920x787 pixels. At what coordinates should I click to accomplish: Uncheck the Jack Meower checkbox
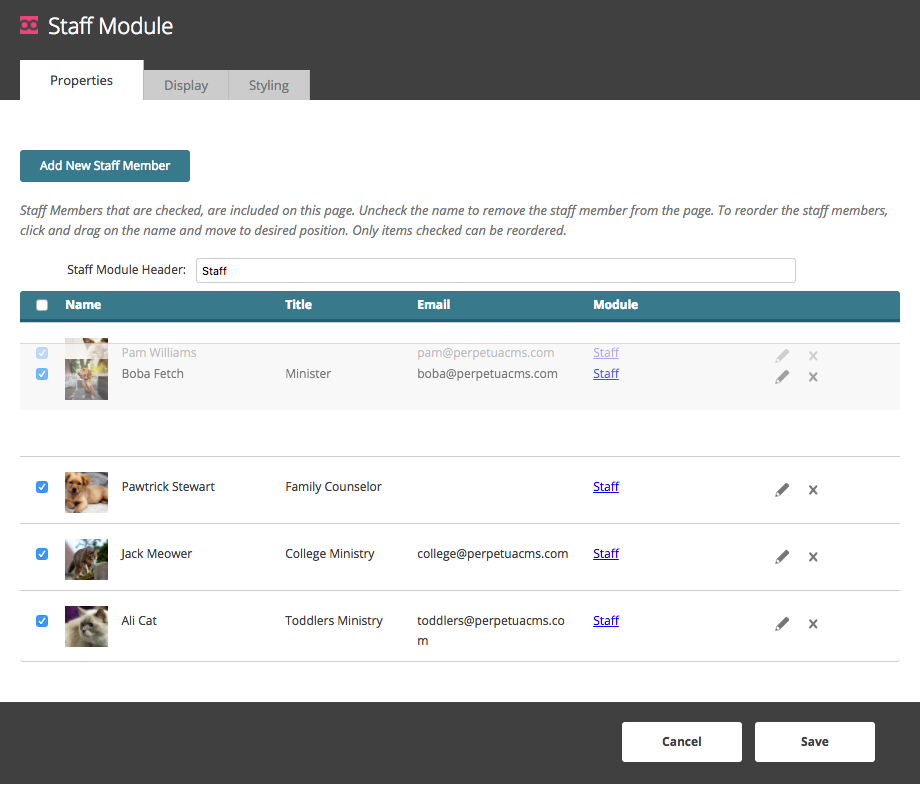[x=42, y=554]
